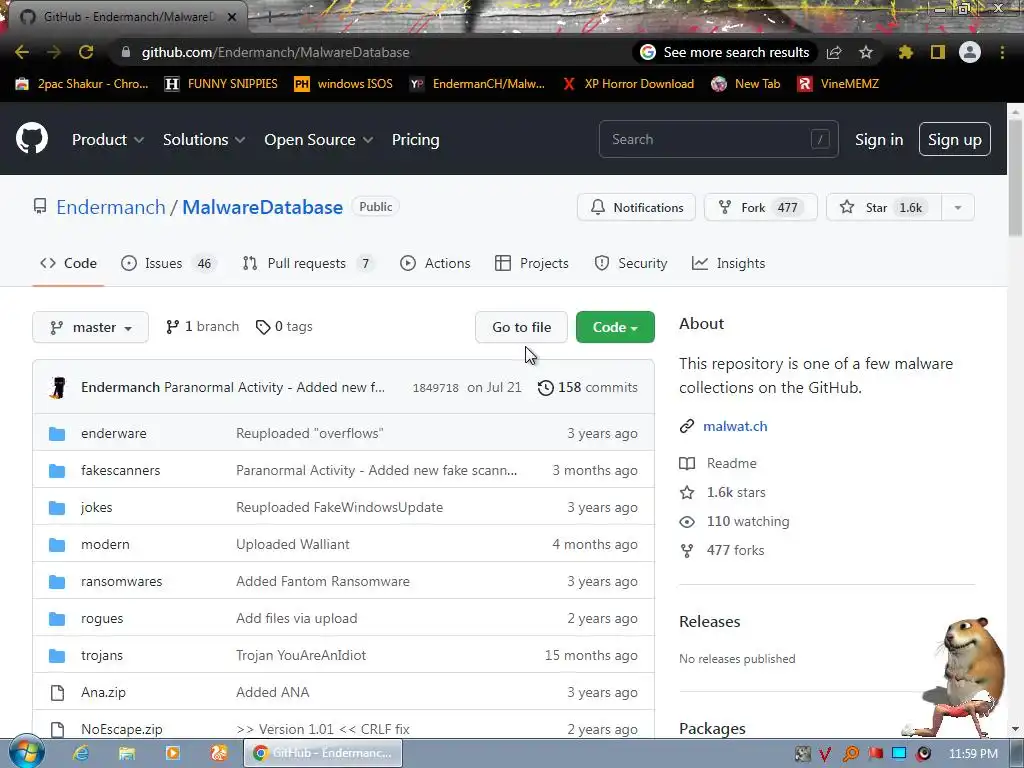1024x768 pixels.
Task: Open the Insights tab
Action: [x=729, y=263]
